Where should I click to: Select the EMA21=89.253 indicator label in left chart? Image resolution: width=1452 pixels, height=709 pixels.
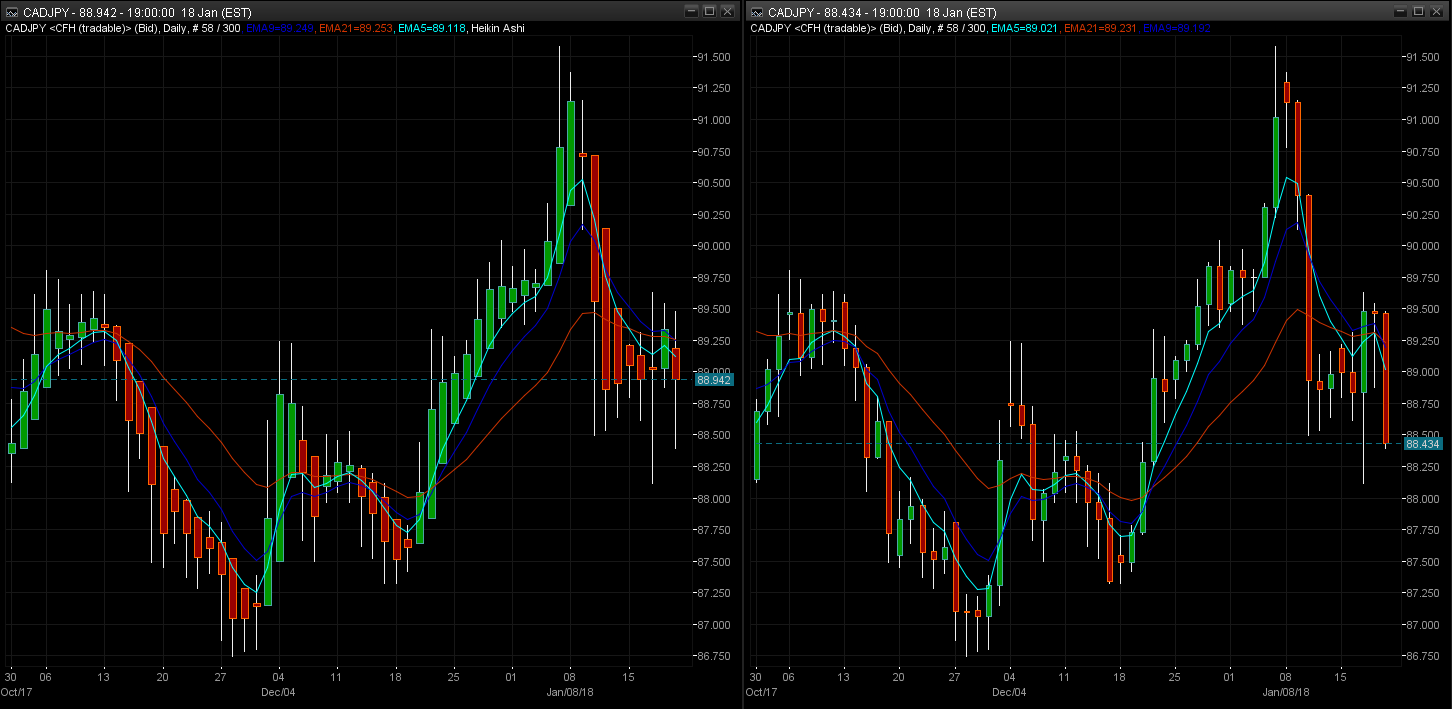[x=357, y=28]
